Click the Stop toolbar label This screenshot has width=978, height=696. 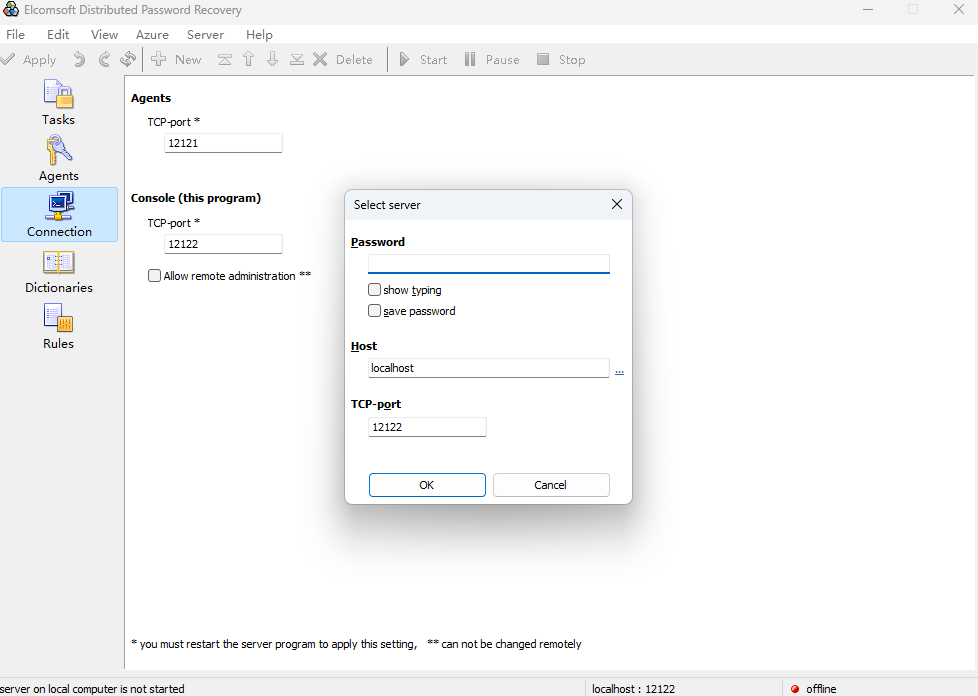coord(572,59)
